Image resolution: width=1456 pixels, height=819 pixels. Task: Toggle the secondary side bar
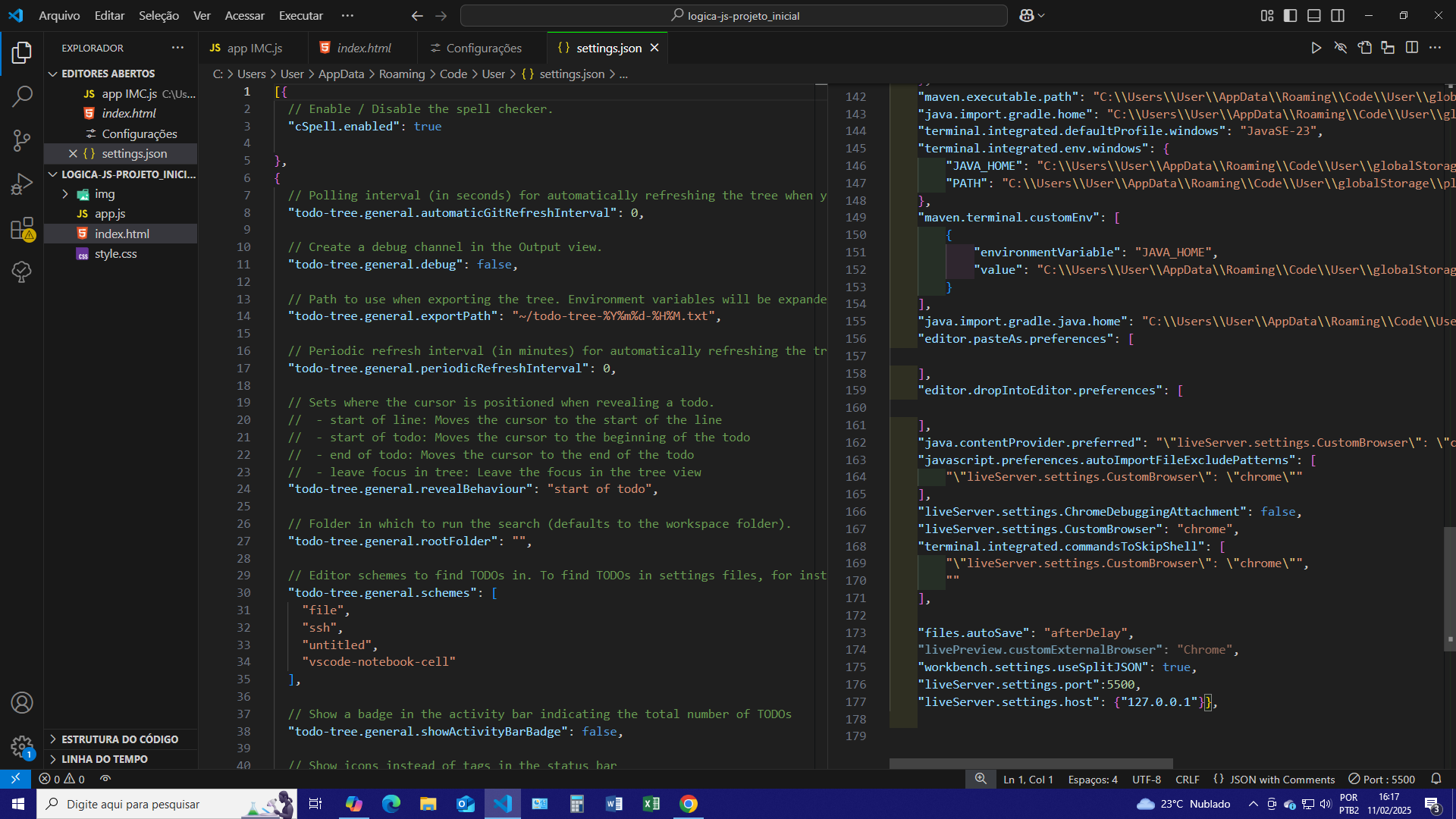[x=1338, y=15]
